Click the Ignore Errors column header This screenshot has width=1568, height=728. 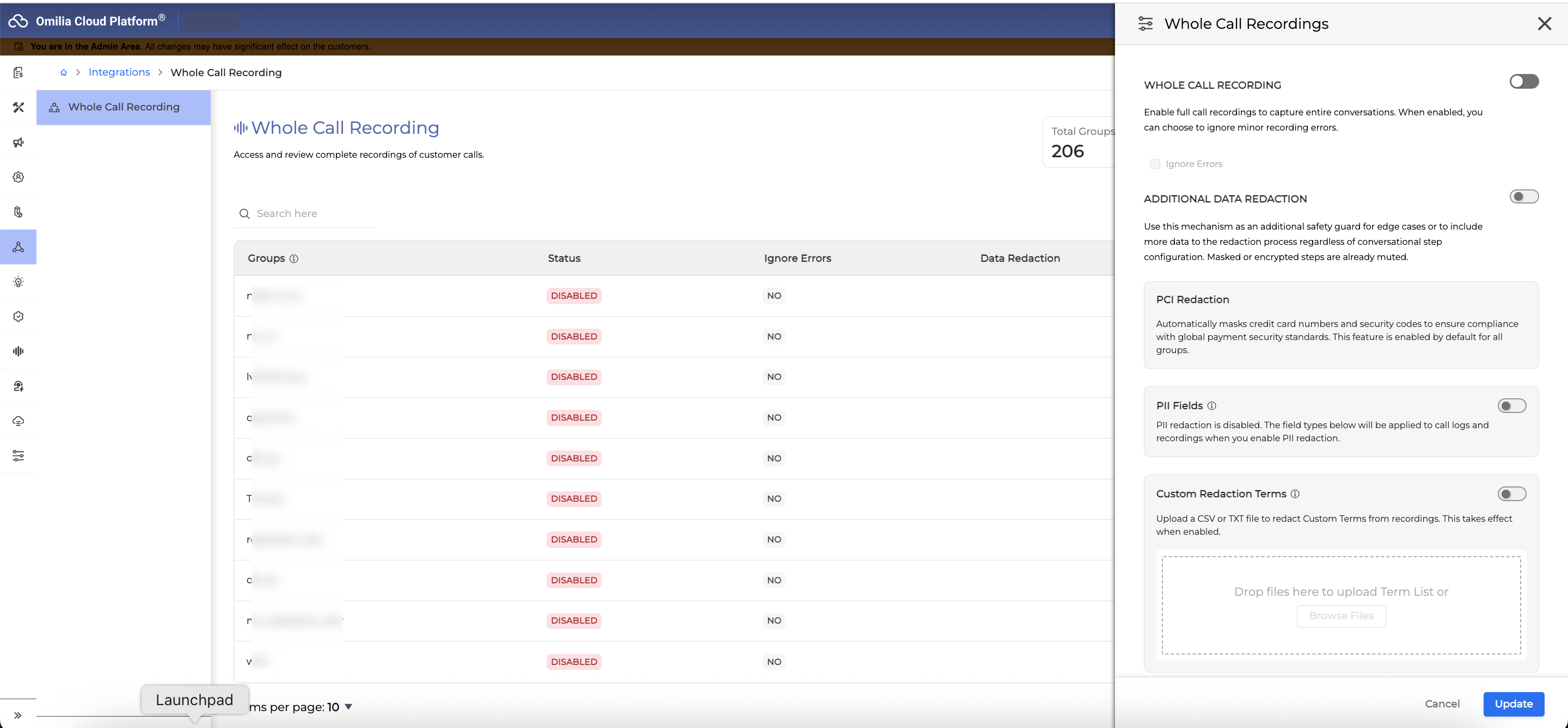click(798, 258)
